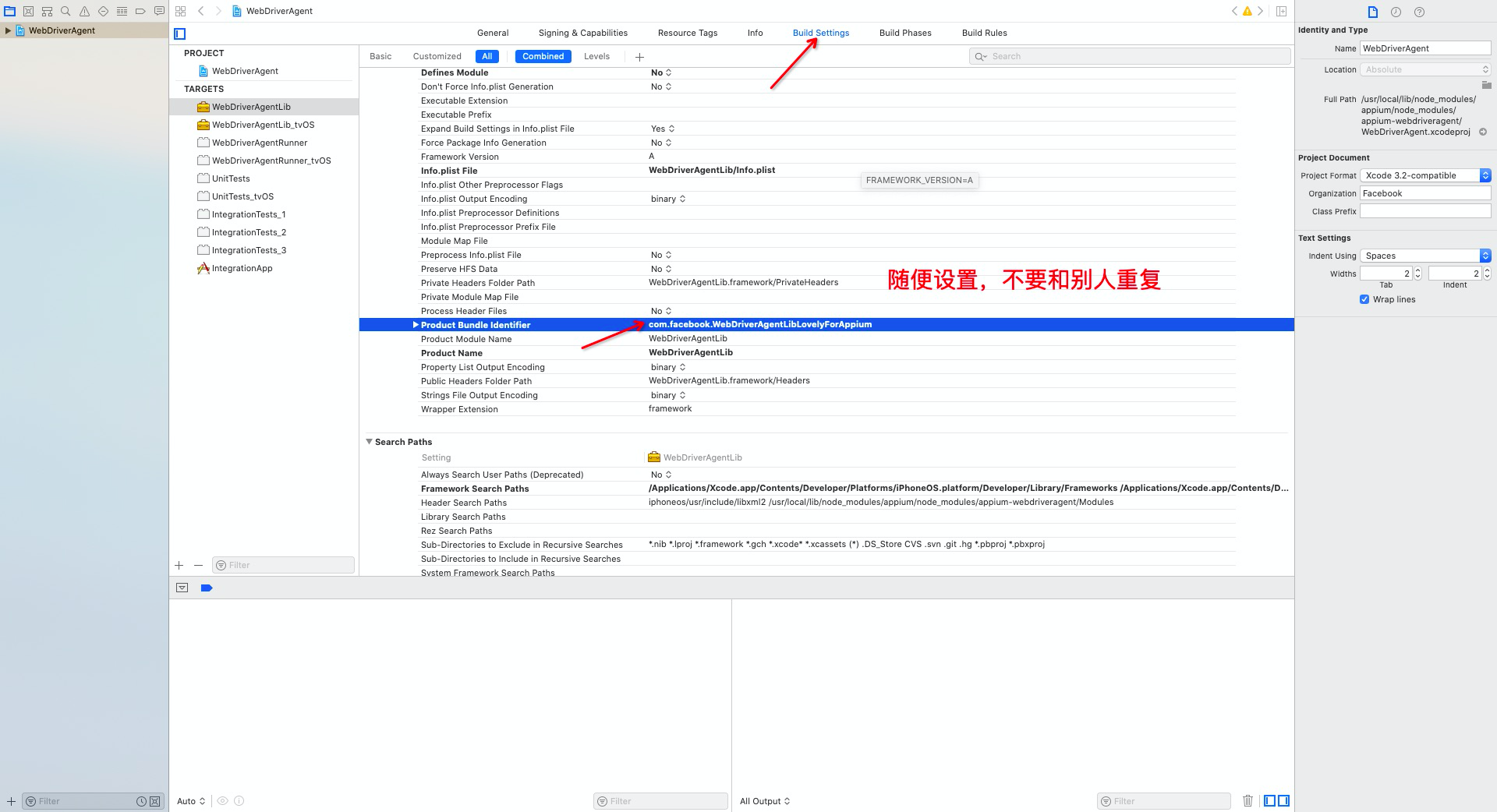
Task: Select the WebDriverAgentLib_tvOS target
Action: [x=264, y=125]
